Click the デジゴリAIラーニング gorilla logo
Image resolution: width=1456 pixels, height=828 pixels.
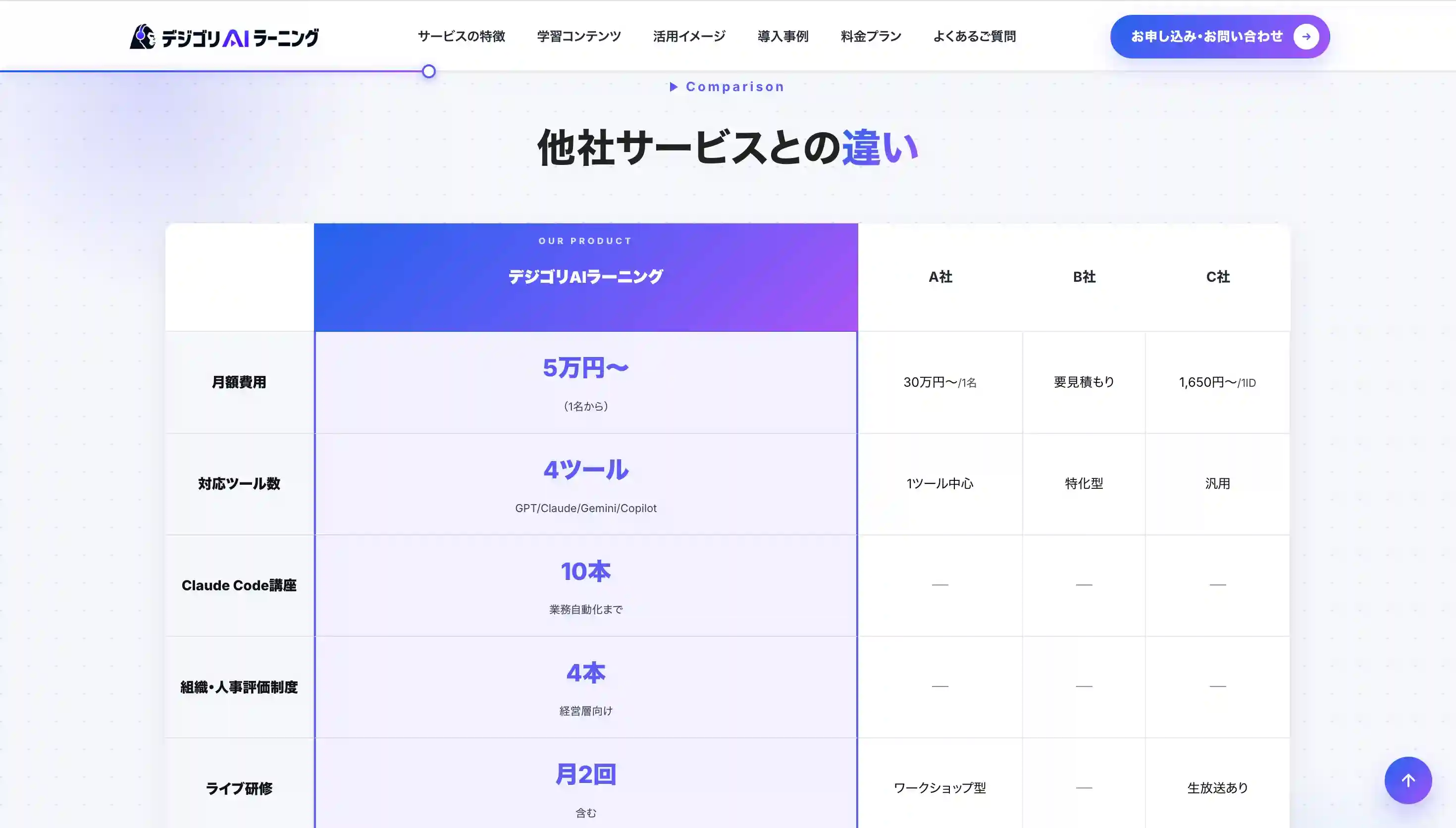[x=224, y=37]
